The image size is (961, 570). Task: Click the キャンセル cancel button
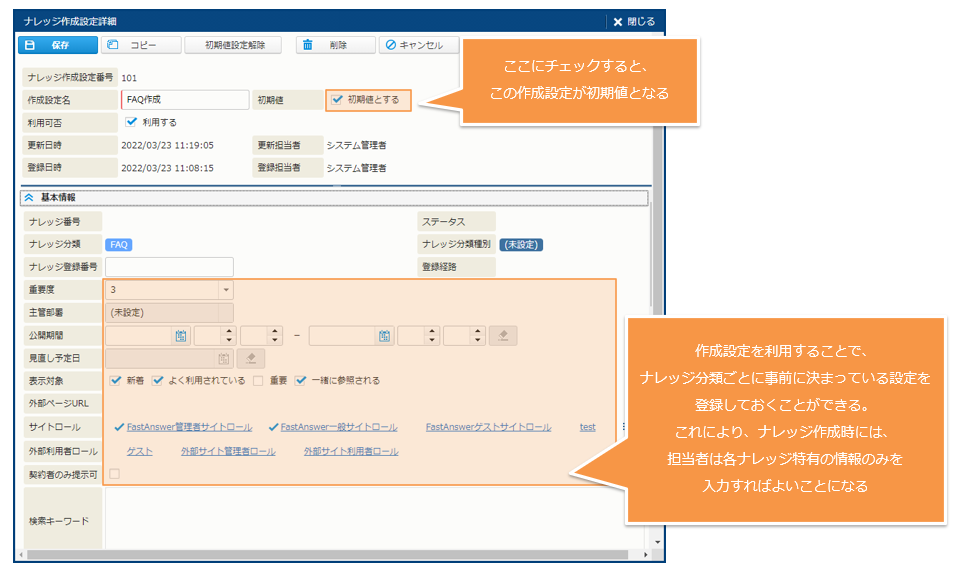(418, 45)
